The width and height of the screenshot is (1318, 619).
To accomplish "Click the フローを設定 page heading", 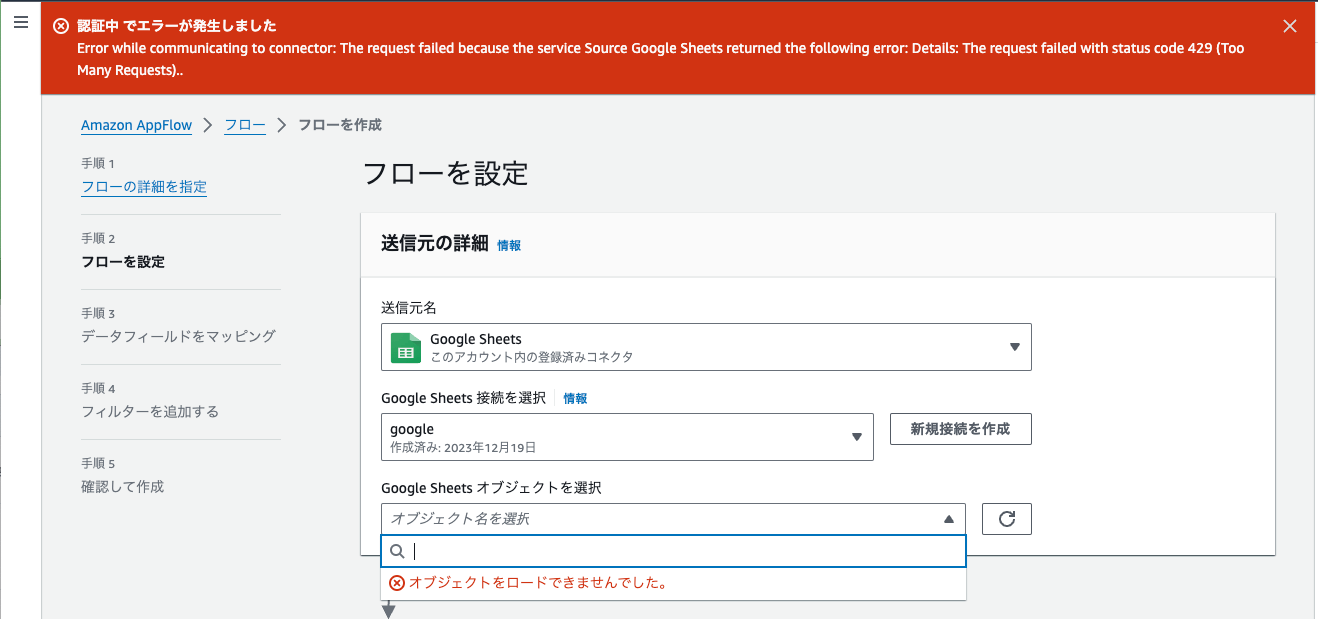I will pos(444,173).
